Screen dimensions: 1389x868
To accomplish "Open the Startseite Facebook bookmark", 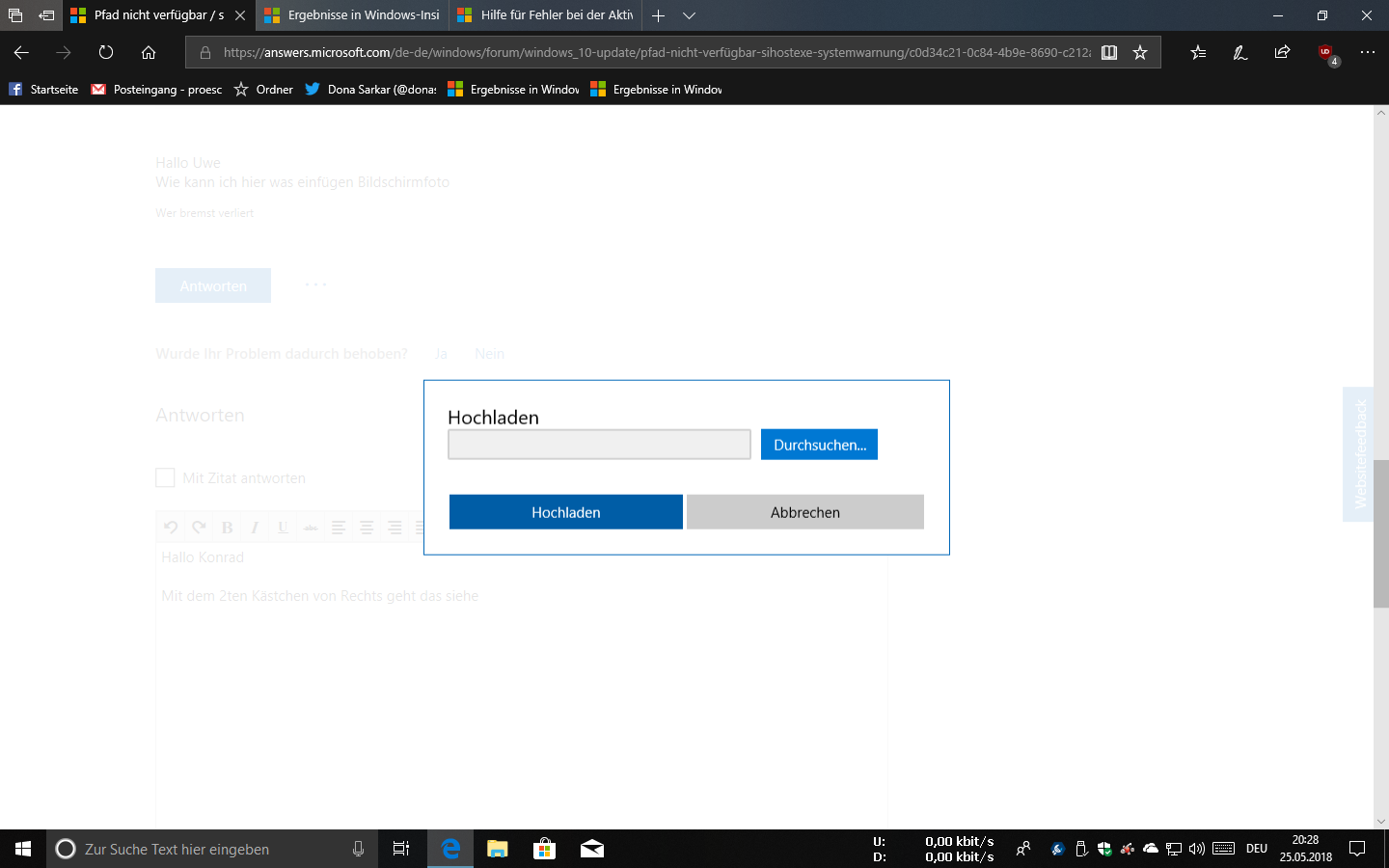I will click(43, 89).
